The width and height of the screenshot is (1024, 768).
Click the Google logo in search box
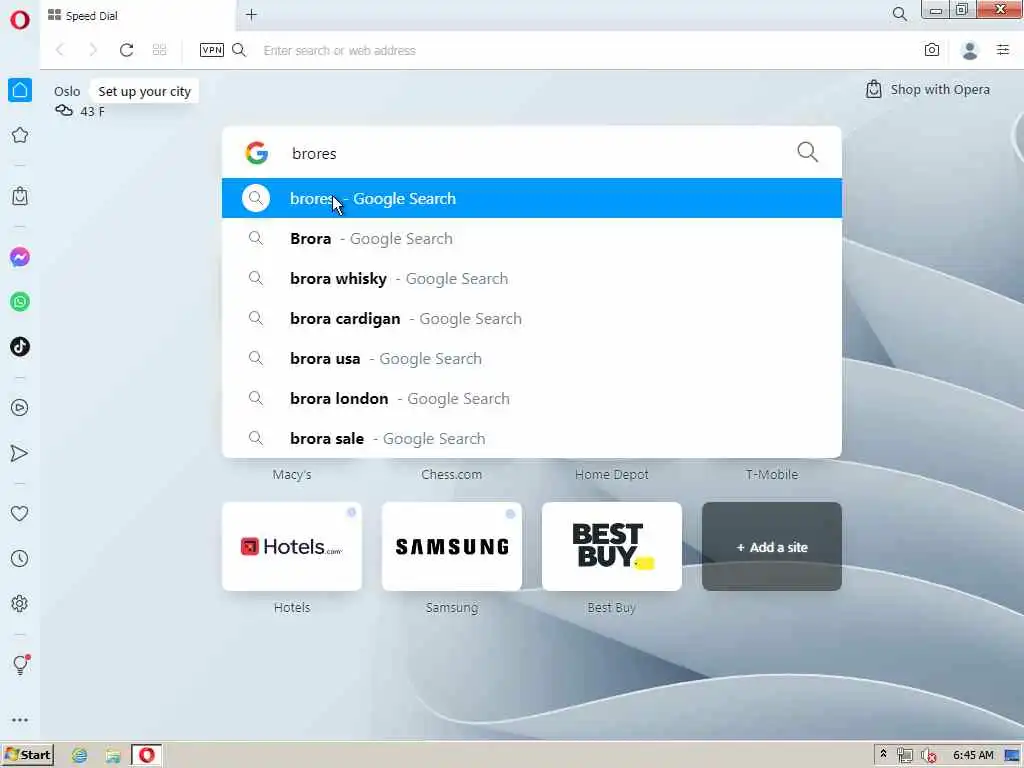click(x=257, y=153)
